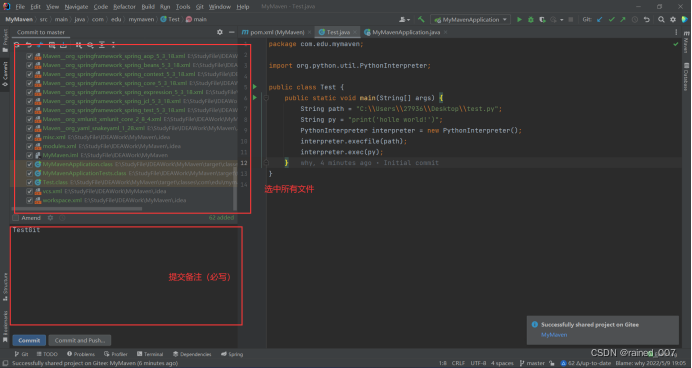Open commit message history clock icon
Screen dimensions: 692x368
pos(62,218)
